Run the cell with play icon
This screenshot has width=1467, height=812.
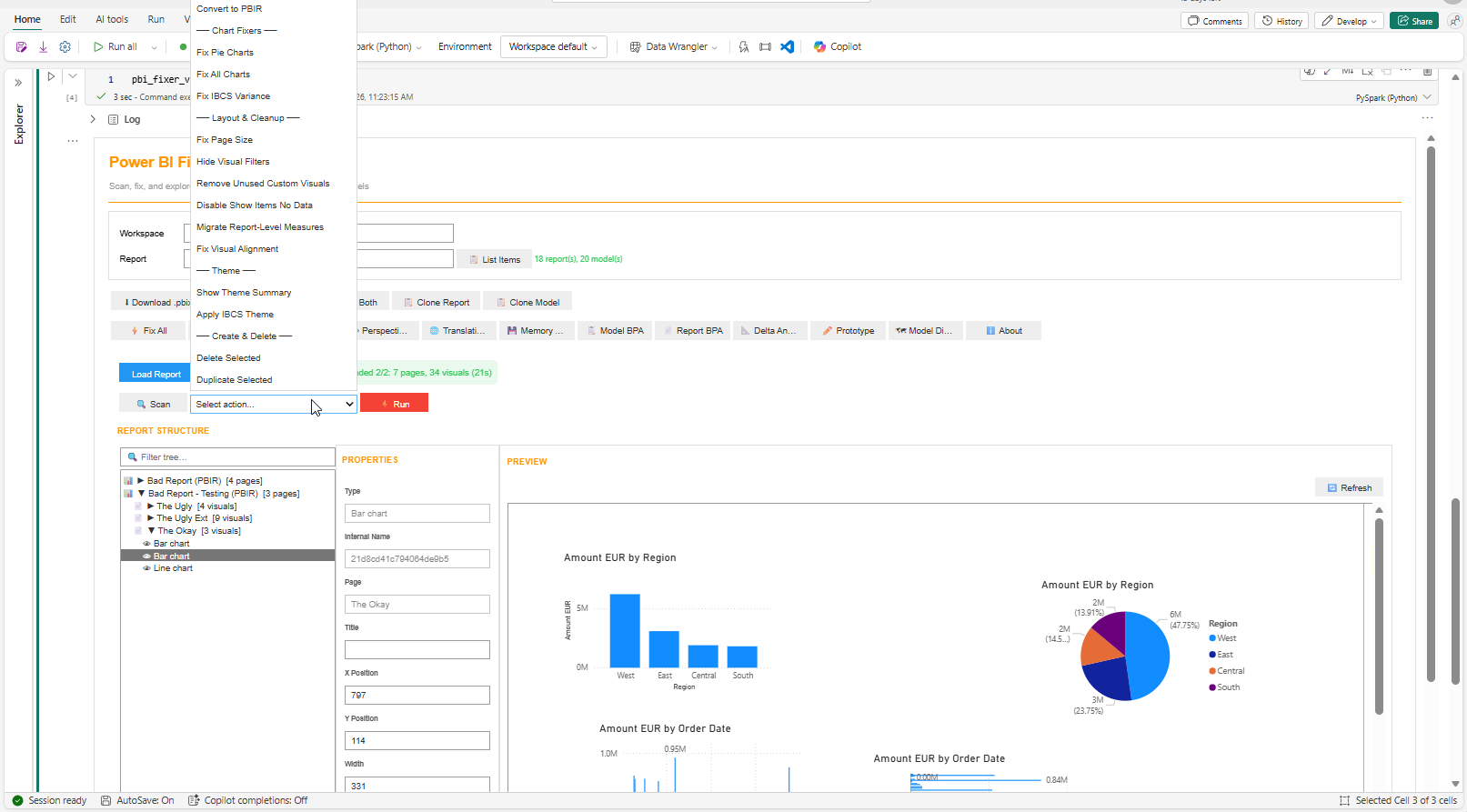coord(51,76)
